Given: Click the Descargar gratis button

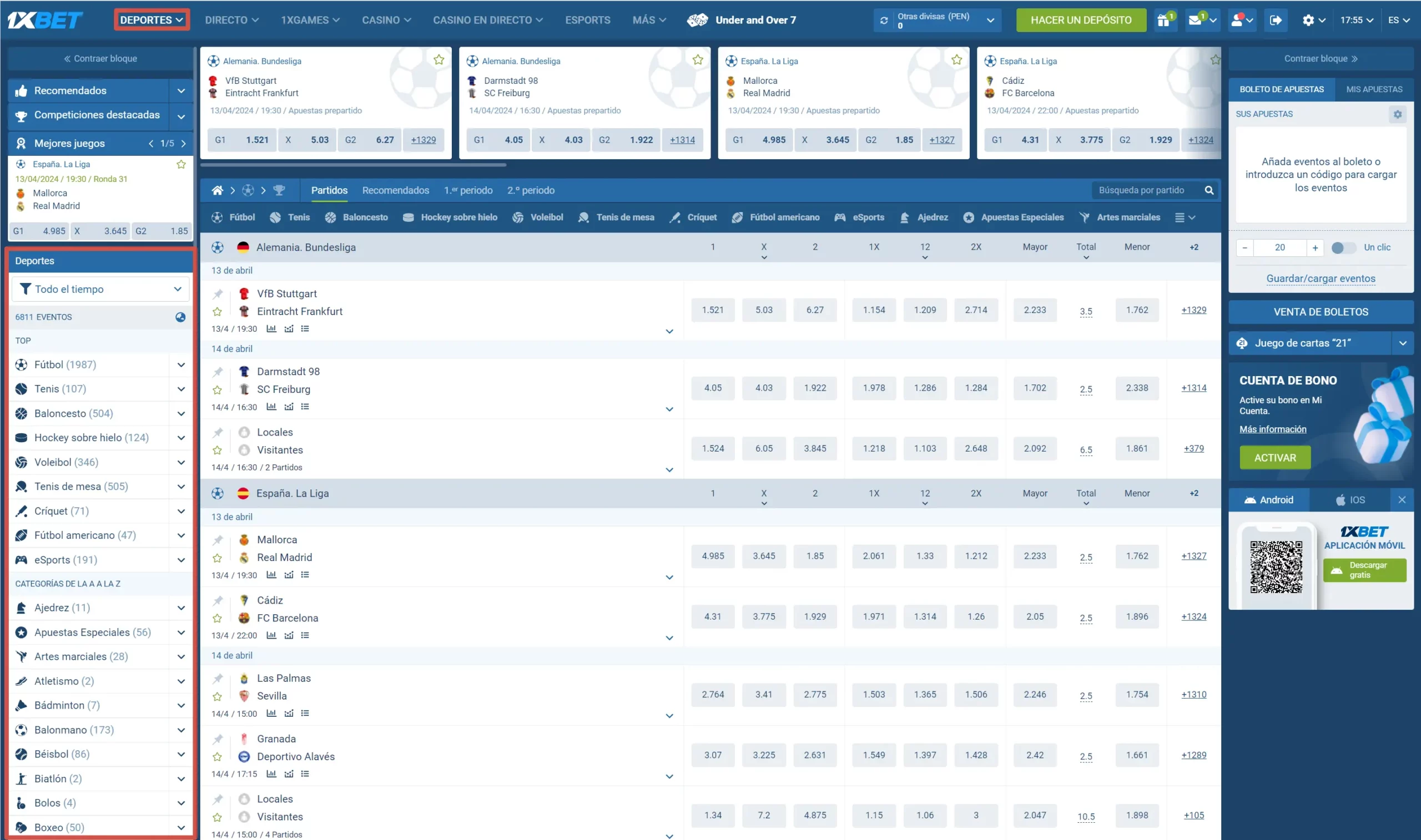Looking at the screenshot, I should pos(1364,570).
